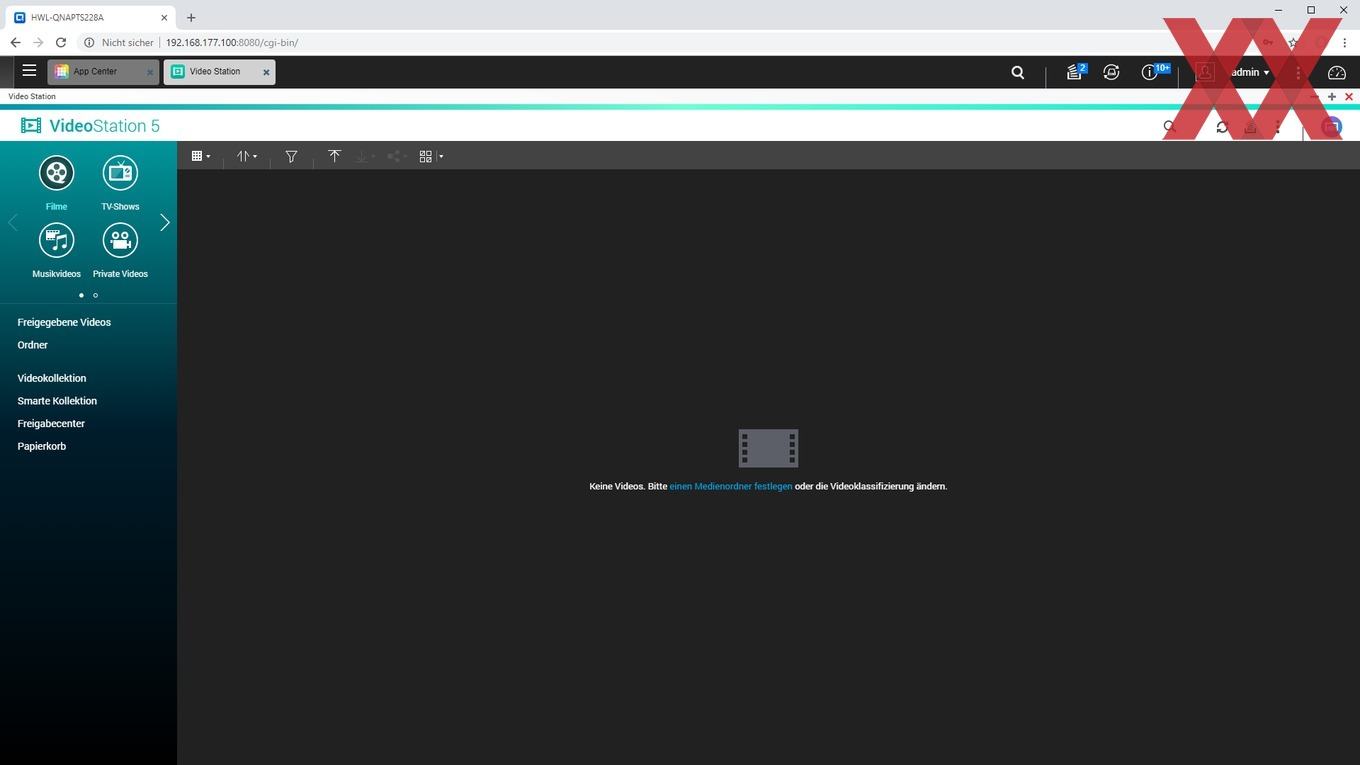The width and height of the screenshot is (1360, 765).
Task: Open a new browser tab
Action: (191, 17)
